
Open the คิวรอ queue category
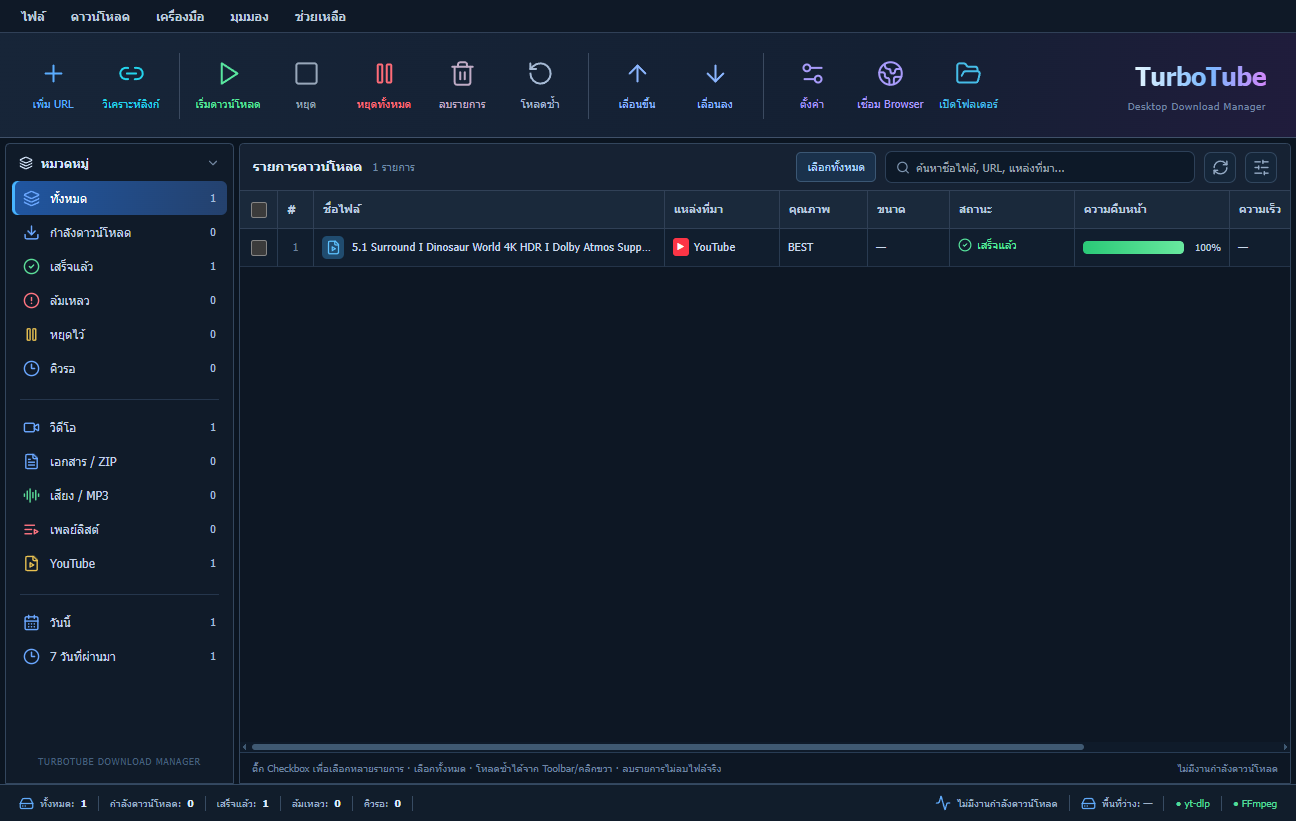pos(120,369)
